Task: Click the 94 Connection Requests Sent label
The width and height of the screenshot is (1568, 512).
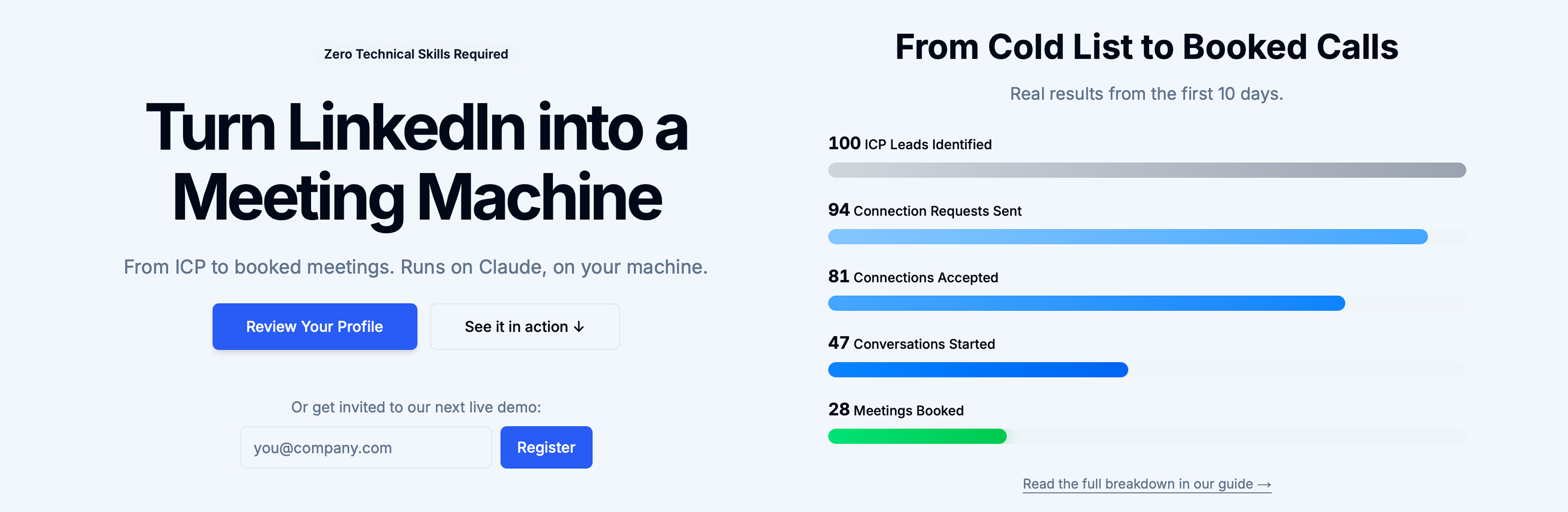Action: (924, 210)
